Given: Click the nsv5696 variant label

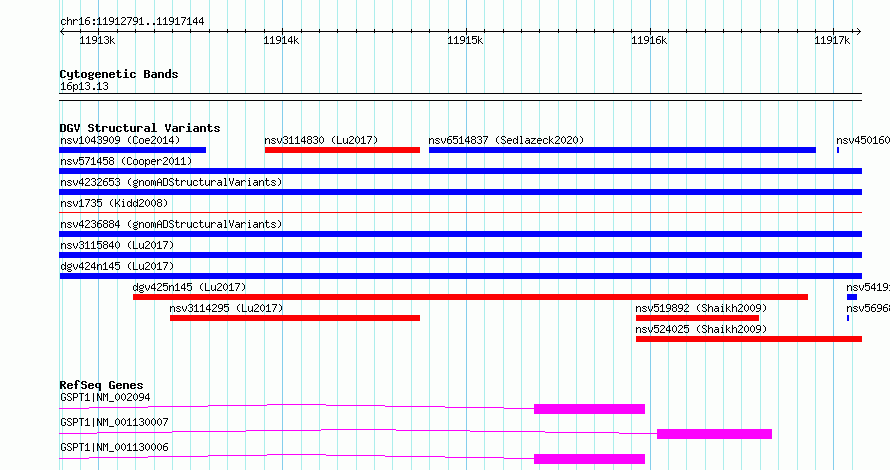Looking at the screenshot, I should (x=868, y=308).
